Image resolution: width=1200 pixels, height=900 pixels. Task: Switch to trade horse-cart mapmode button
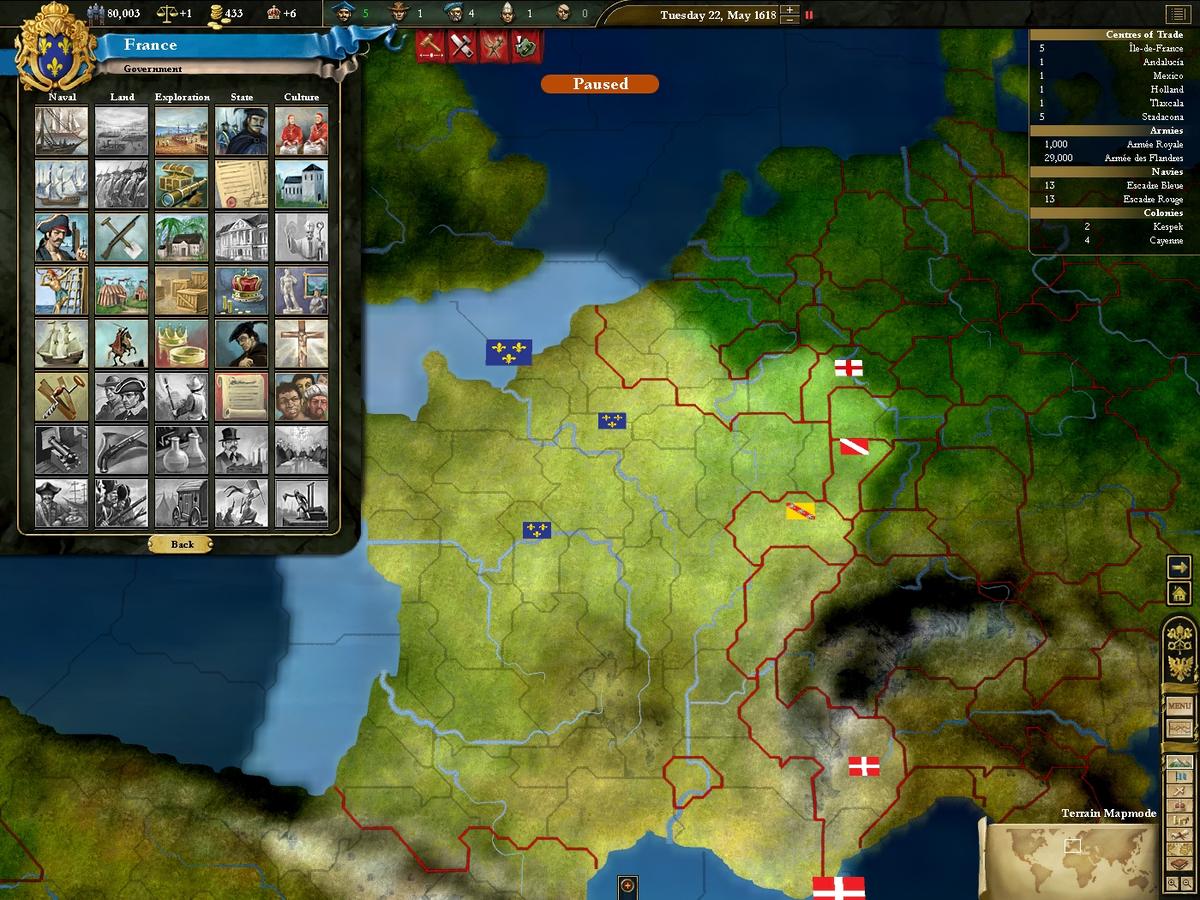point(1180,820)
